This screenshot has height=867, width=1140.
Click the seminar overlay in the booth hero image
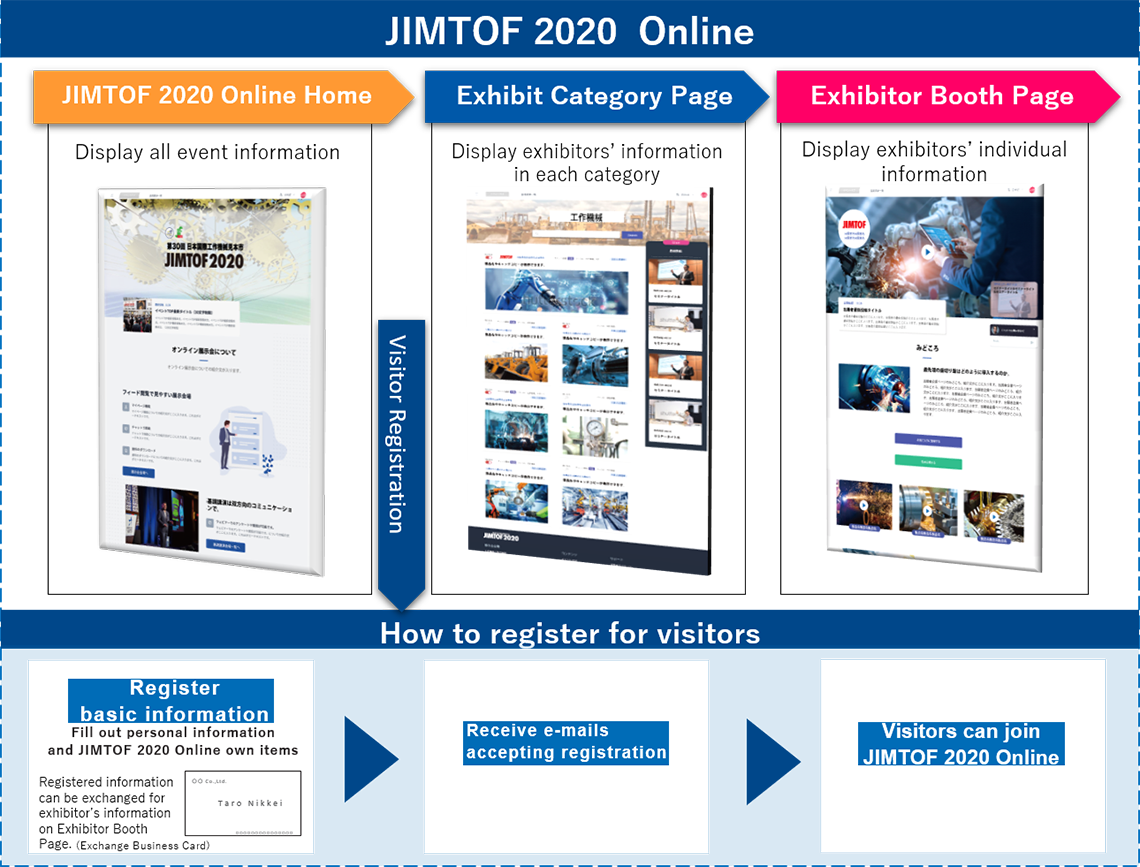[x=1013, y=297]
